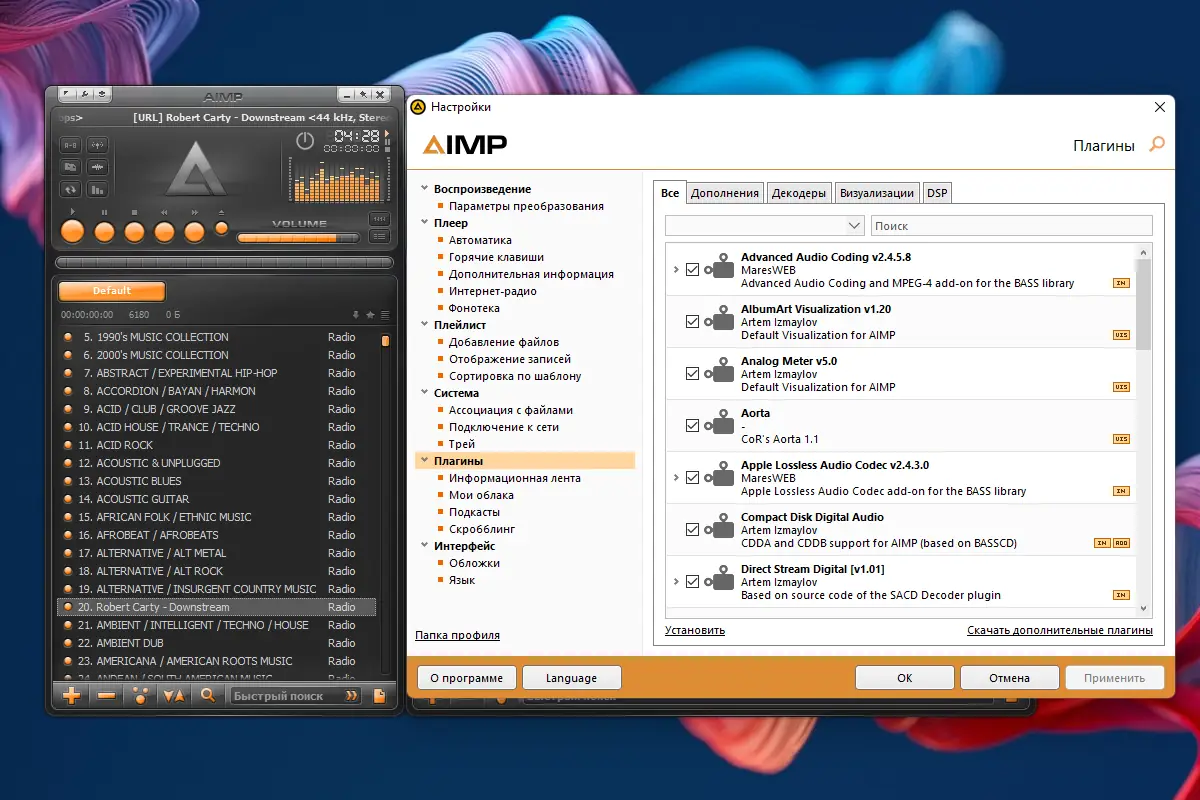Screen dimensions: 1200x800
Task: Open the playlist misc dots icon
Action: tap(140, 696)
